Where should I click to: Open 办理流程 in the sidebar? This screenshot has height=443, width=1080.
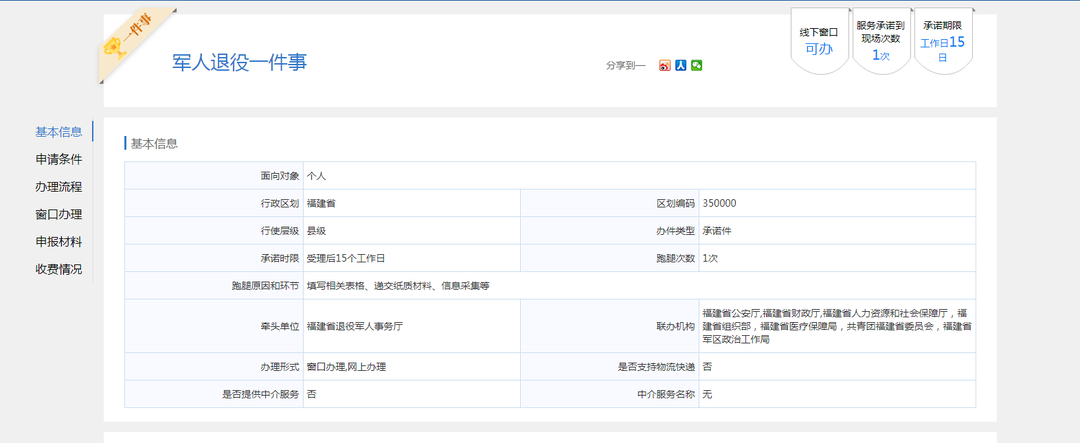(x=58, y=187)
